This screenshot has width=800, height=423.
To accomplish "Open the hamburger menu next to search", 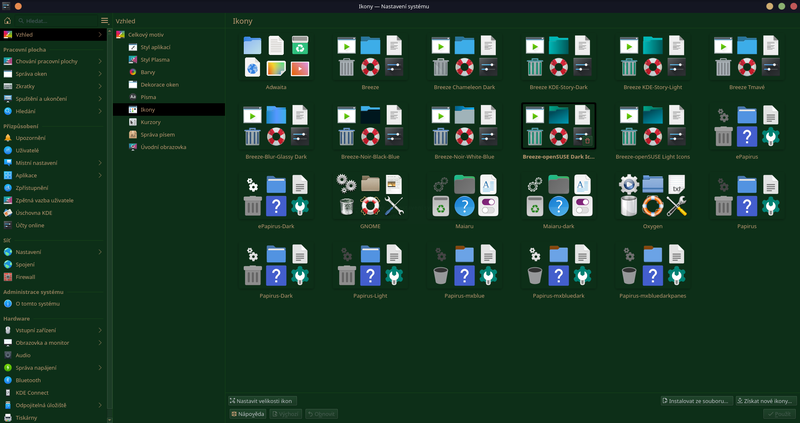I will click(105, 20).
